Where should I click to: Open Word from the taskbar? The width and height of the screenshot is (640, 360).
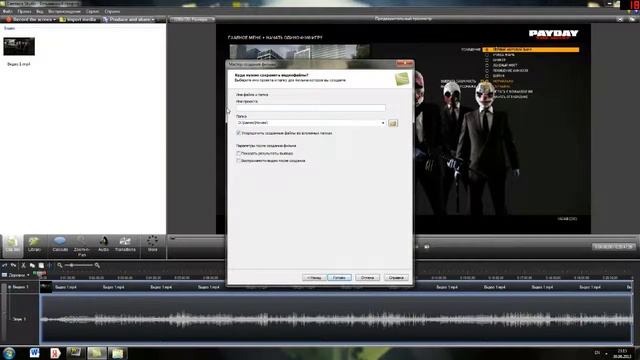34,353
